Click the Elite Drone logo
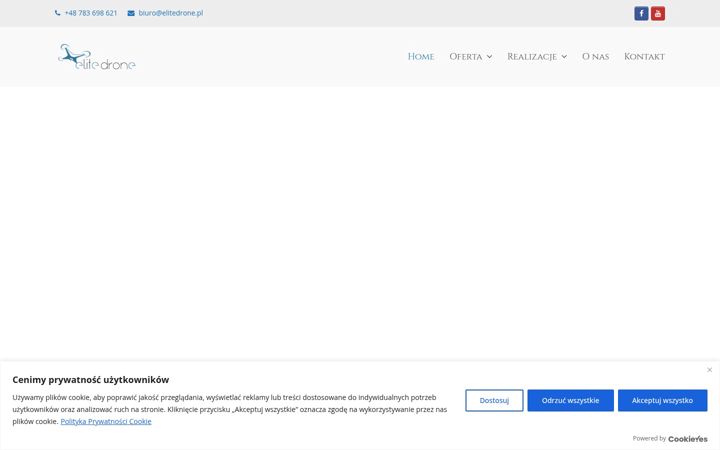The height and width of the screenshot is (450, 720). point(97,57)
